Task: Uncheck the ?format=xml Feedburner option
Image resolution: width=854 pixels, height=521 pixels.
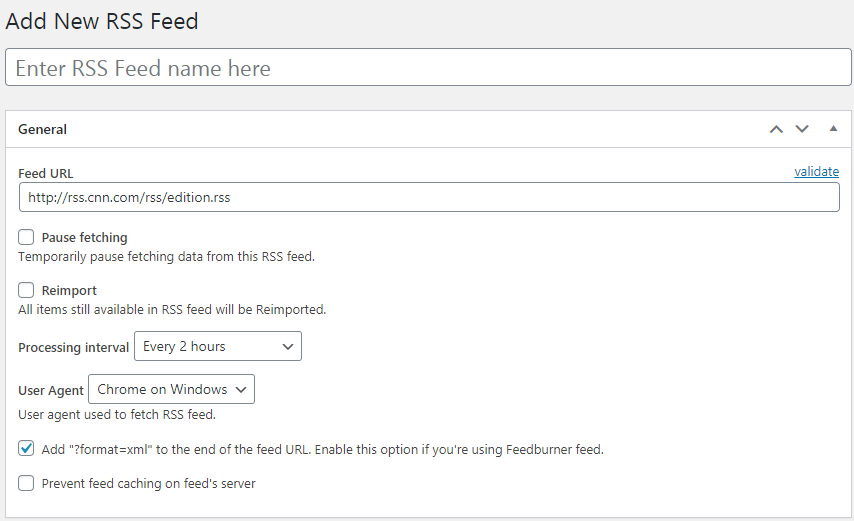Action: pyautogui.click(x=26, y=449)
